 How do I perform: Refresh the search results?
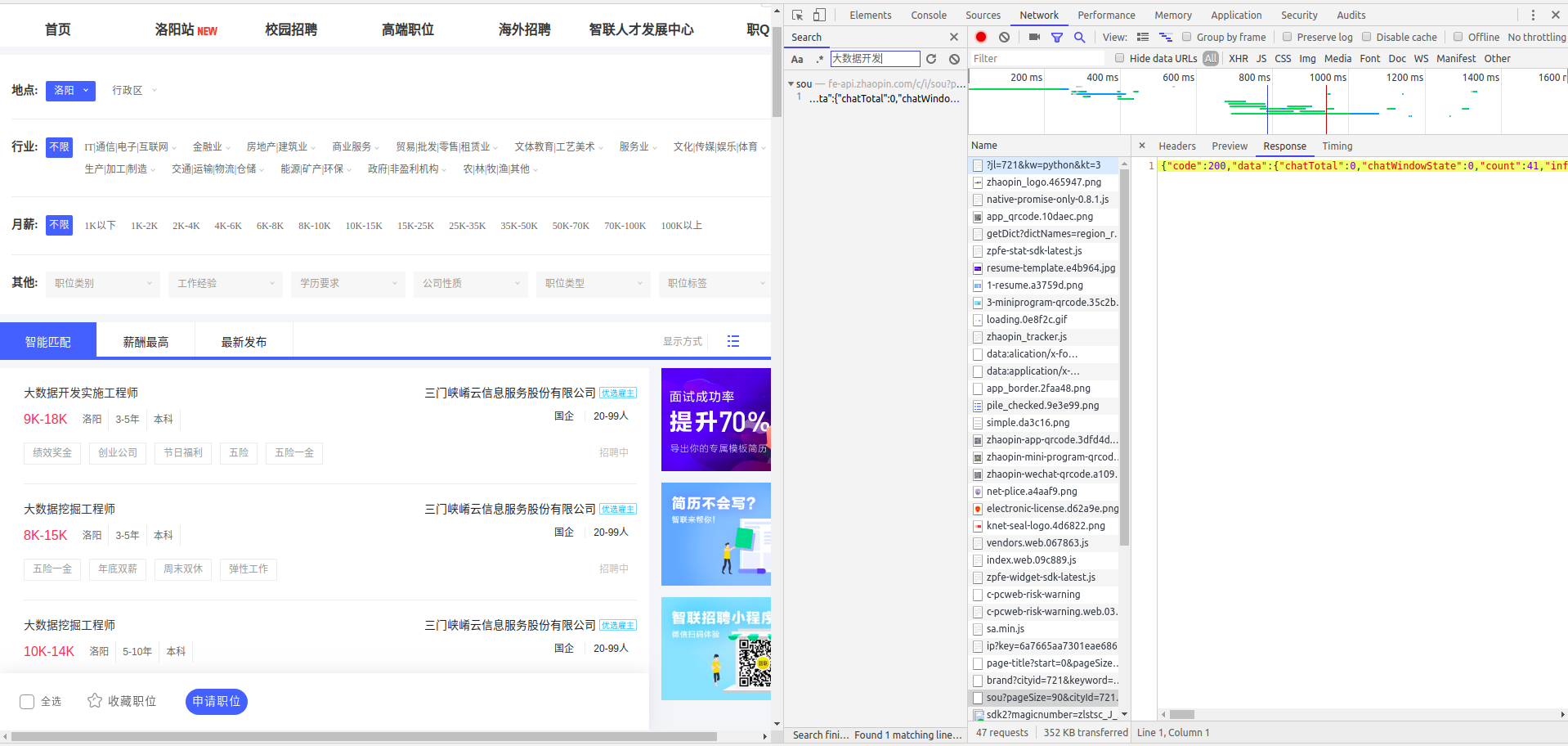(931, 59)
